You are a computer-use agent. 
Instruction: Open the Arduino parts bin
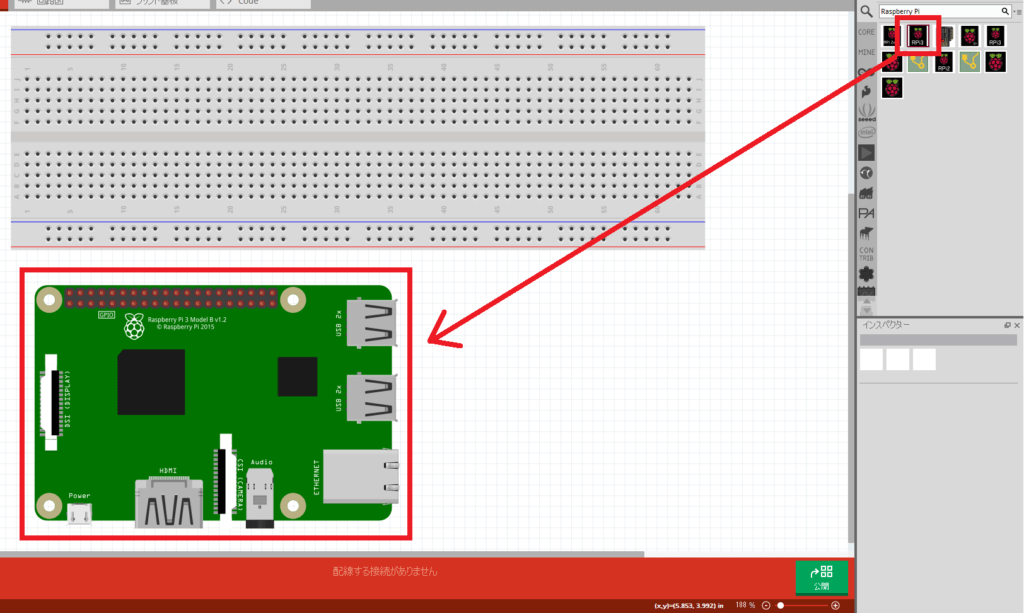pyautogui.click(x=866, y=71)
